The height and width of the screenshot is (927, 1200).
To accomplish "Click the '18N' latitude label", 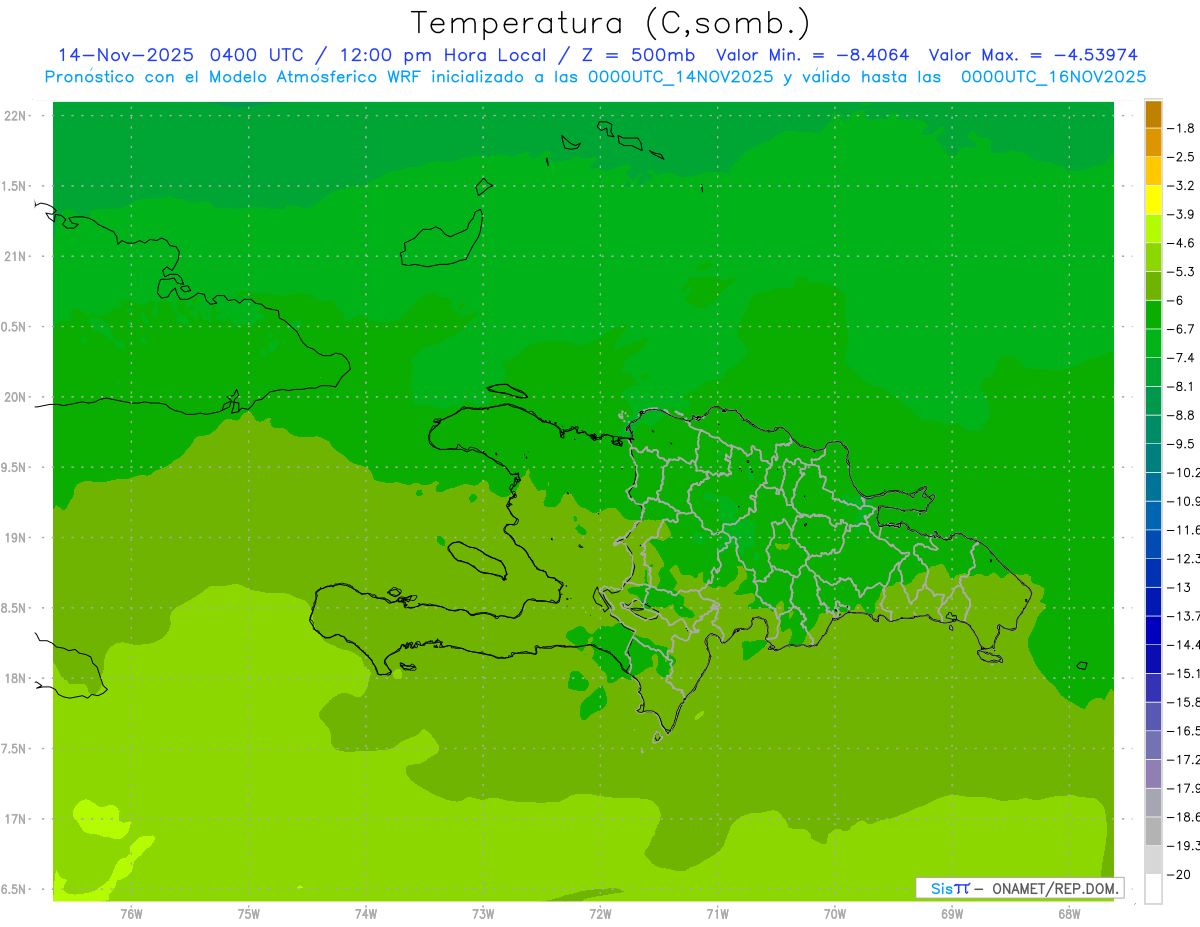I will click(x=16, y=679).
